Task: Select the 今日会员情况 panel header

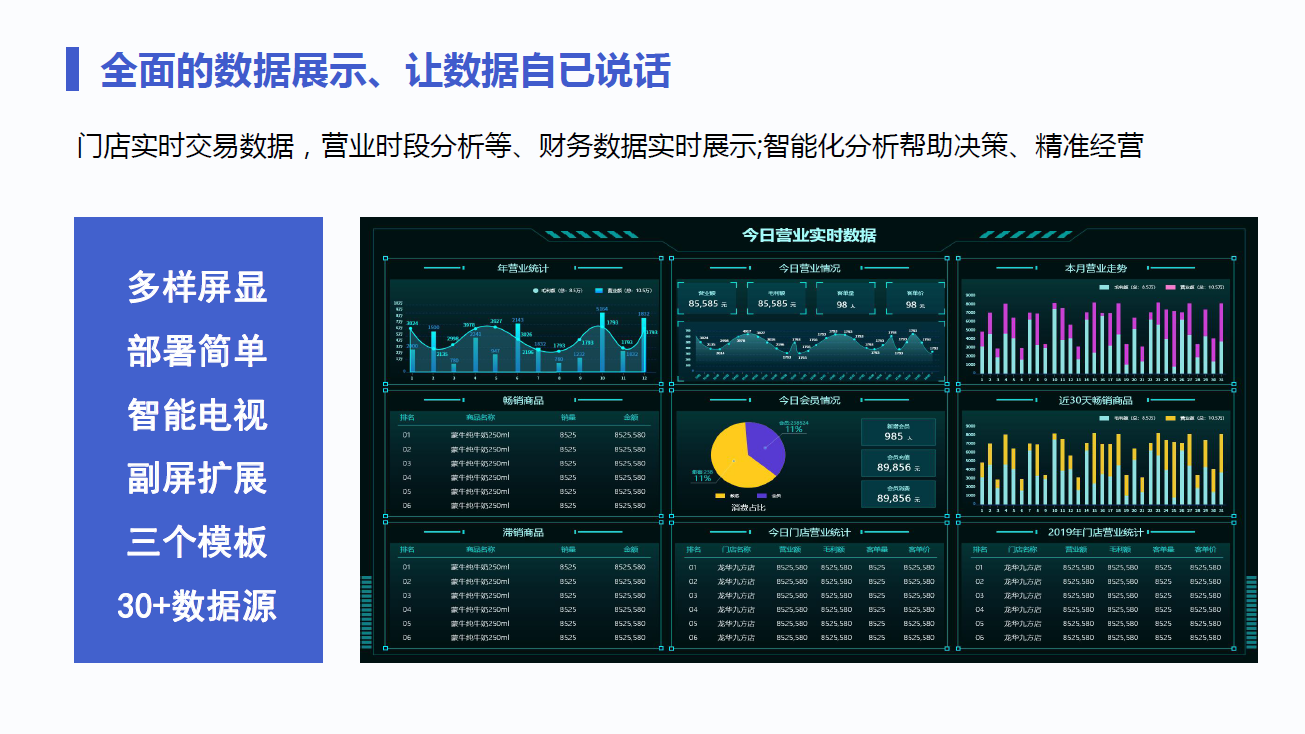Action: 809,401
